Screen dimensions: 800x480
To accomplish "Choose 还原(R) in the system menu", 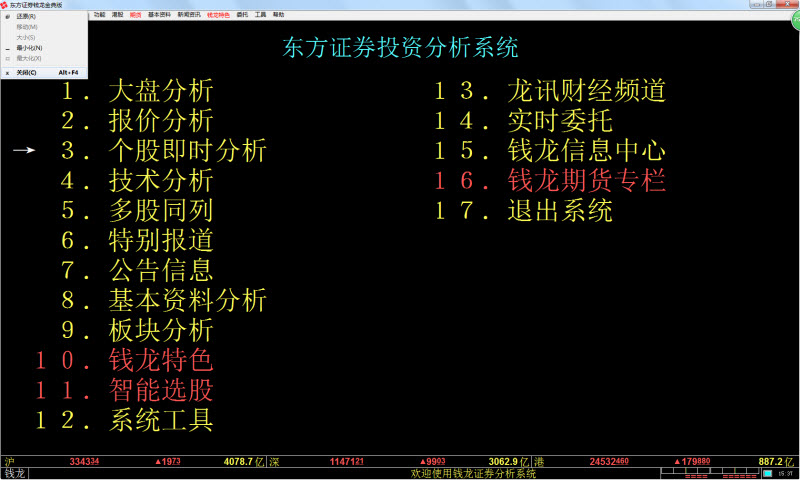I will pyautogui.click(x=44, y=16).
